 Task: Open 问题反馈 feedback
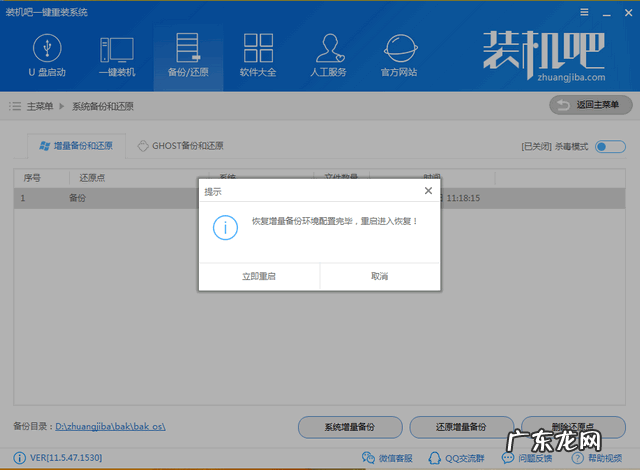point(527,458)
